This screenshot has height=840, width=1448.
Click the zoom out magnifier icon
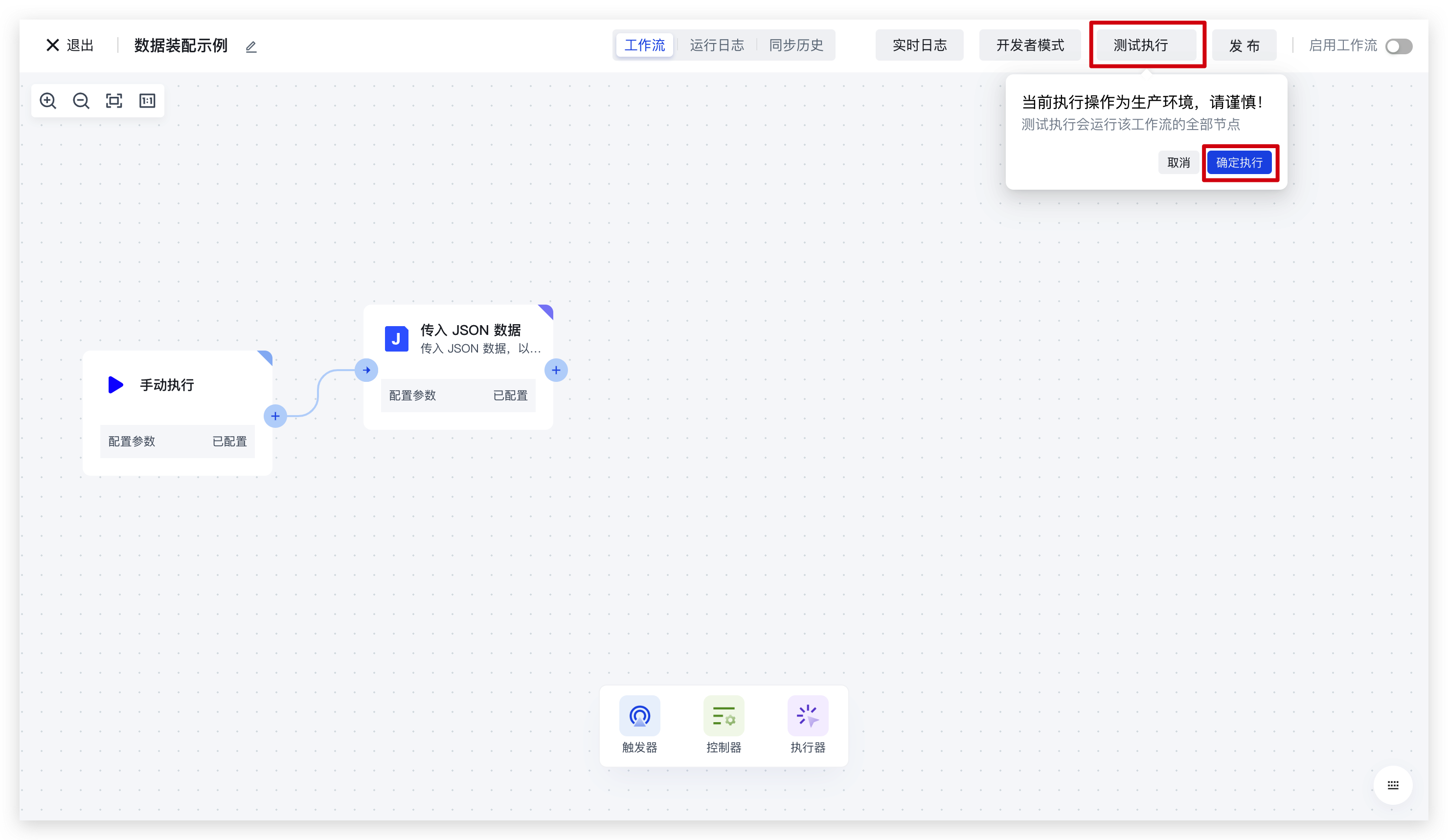pyautogui.click(x=81, y=101)
